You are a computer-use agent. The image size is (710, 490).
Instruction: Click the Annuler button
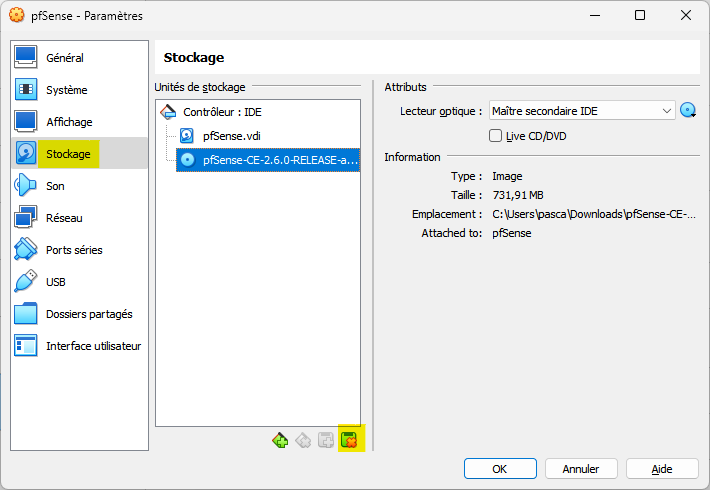[581, 469]
